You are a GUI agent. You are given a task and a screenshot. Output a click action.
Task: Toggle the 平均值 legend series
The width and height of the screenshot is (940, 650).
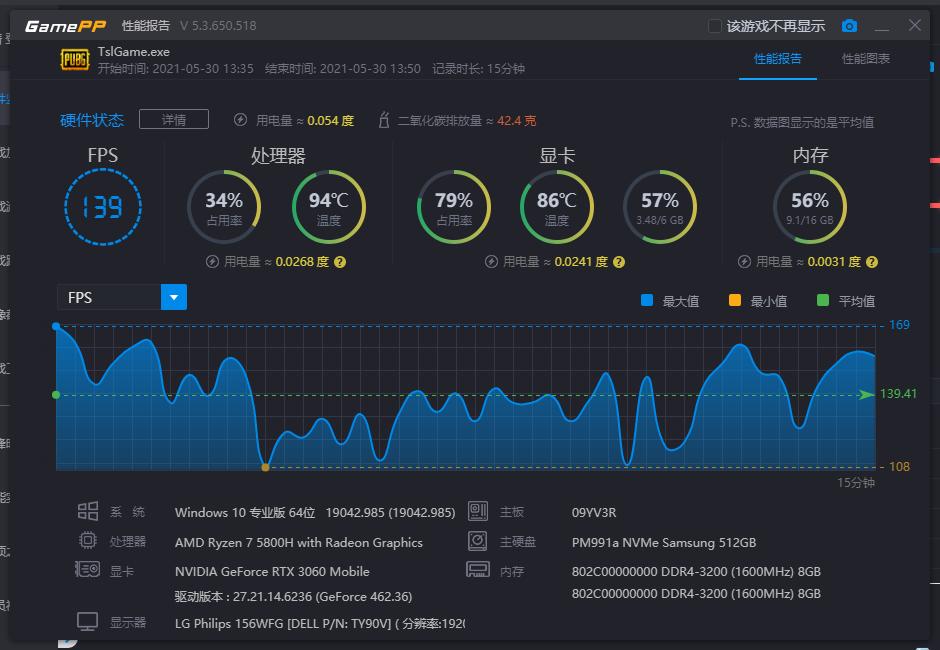846,300
